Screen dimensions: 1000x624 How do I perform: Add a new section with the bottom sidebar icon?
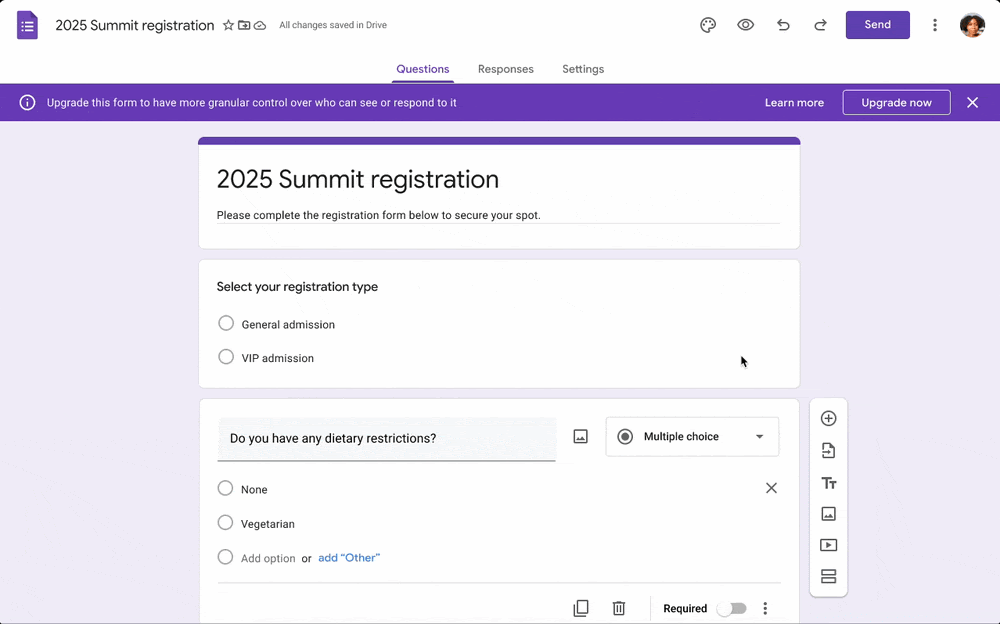coord(828,576)
